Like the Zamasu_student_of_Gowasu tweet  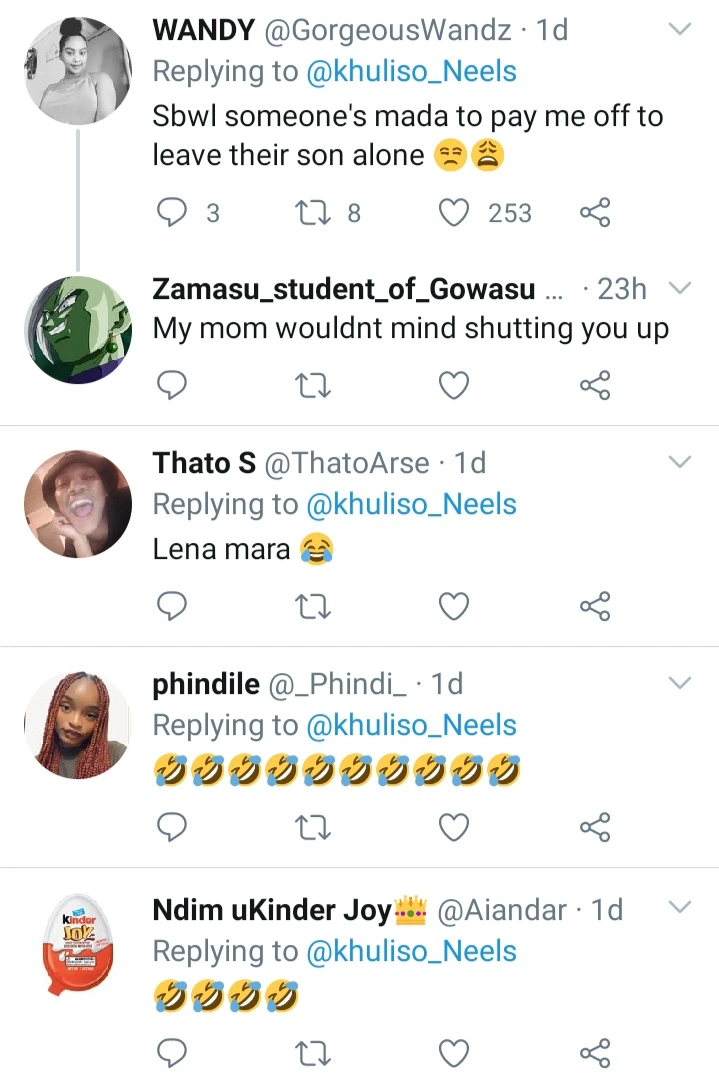[x=455, y=385]
